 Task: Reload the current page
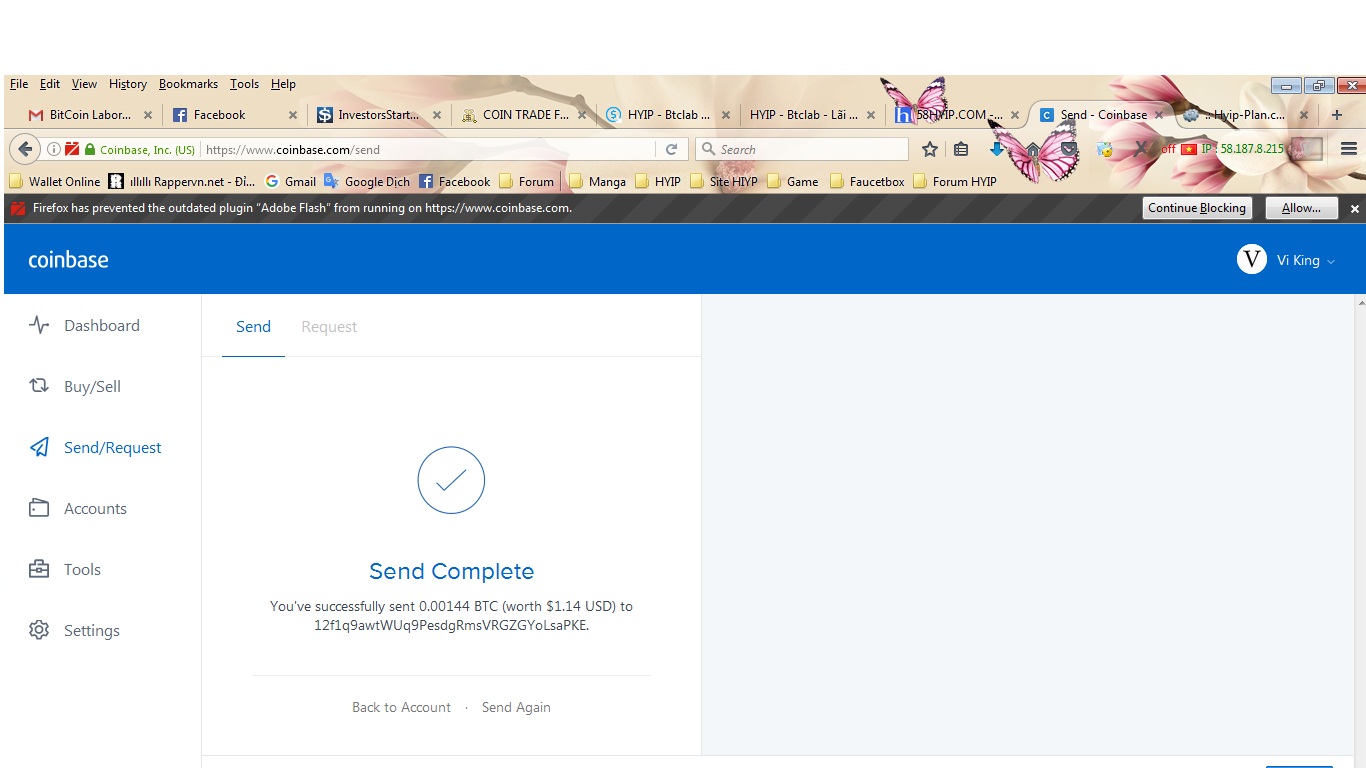point(672,149)
